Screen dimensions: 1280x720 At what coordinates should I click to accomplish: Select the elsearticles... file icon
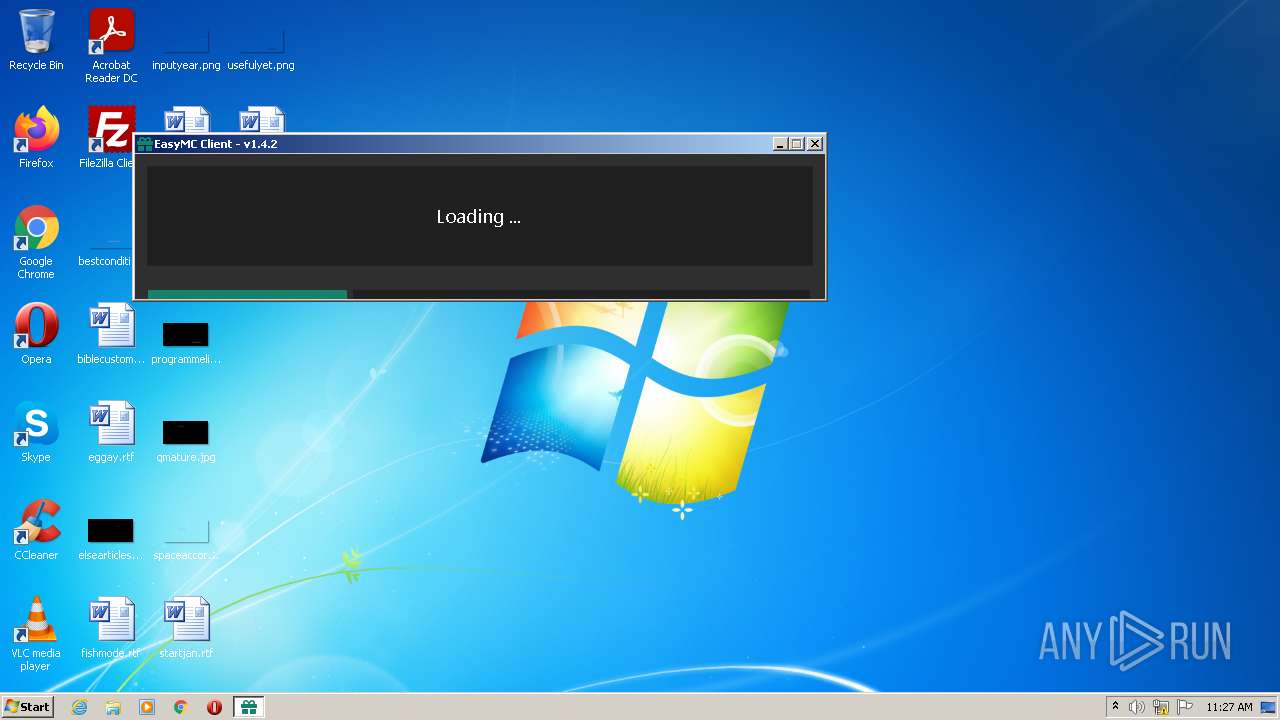(x=111, y=537)
